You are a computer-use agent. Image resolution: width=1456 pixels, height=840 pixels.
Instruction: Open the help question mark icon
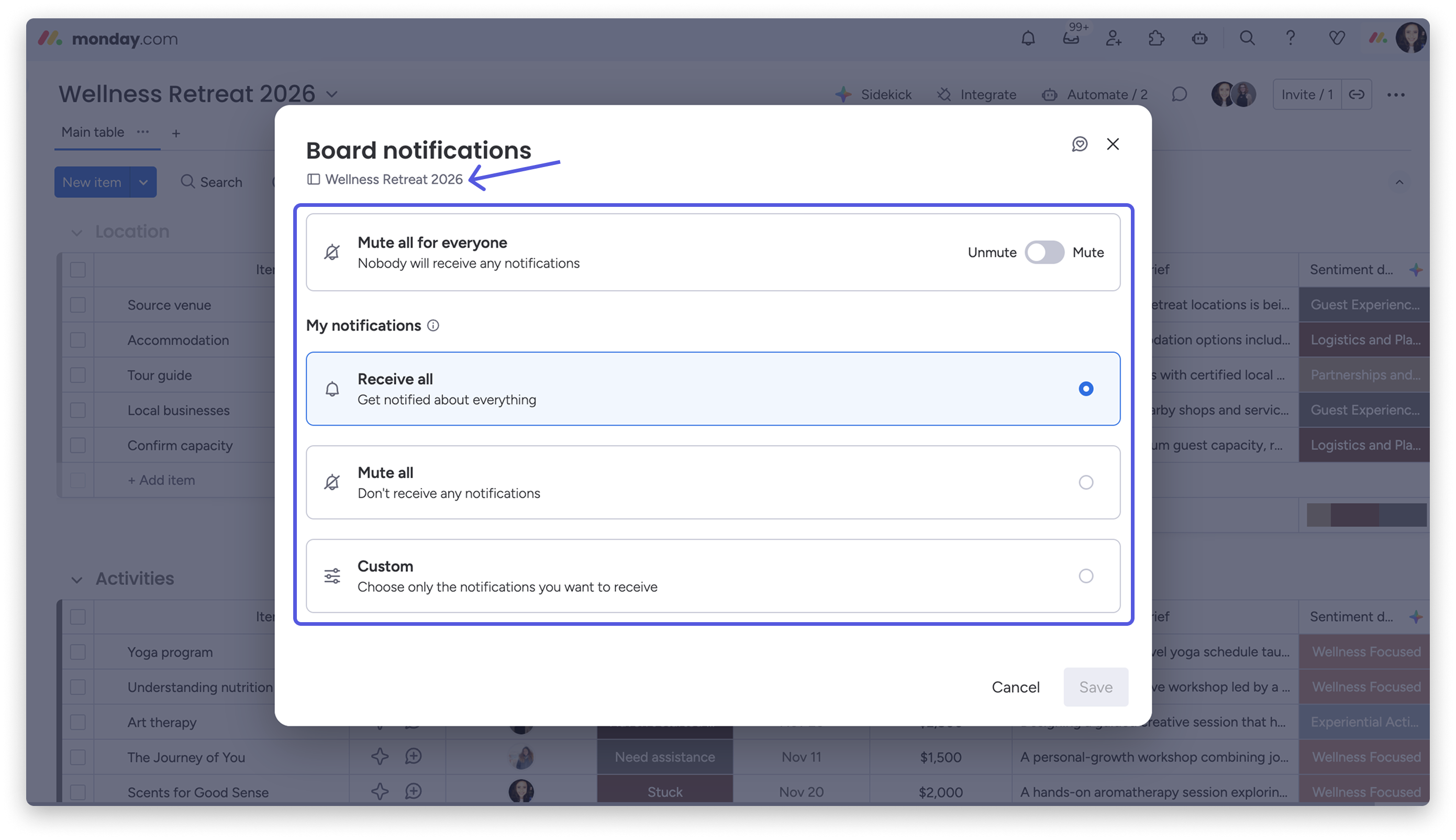point(1291,39)
